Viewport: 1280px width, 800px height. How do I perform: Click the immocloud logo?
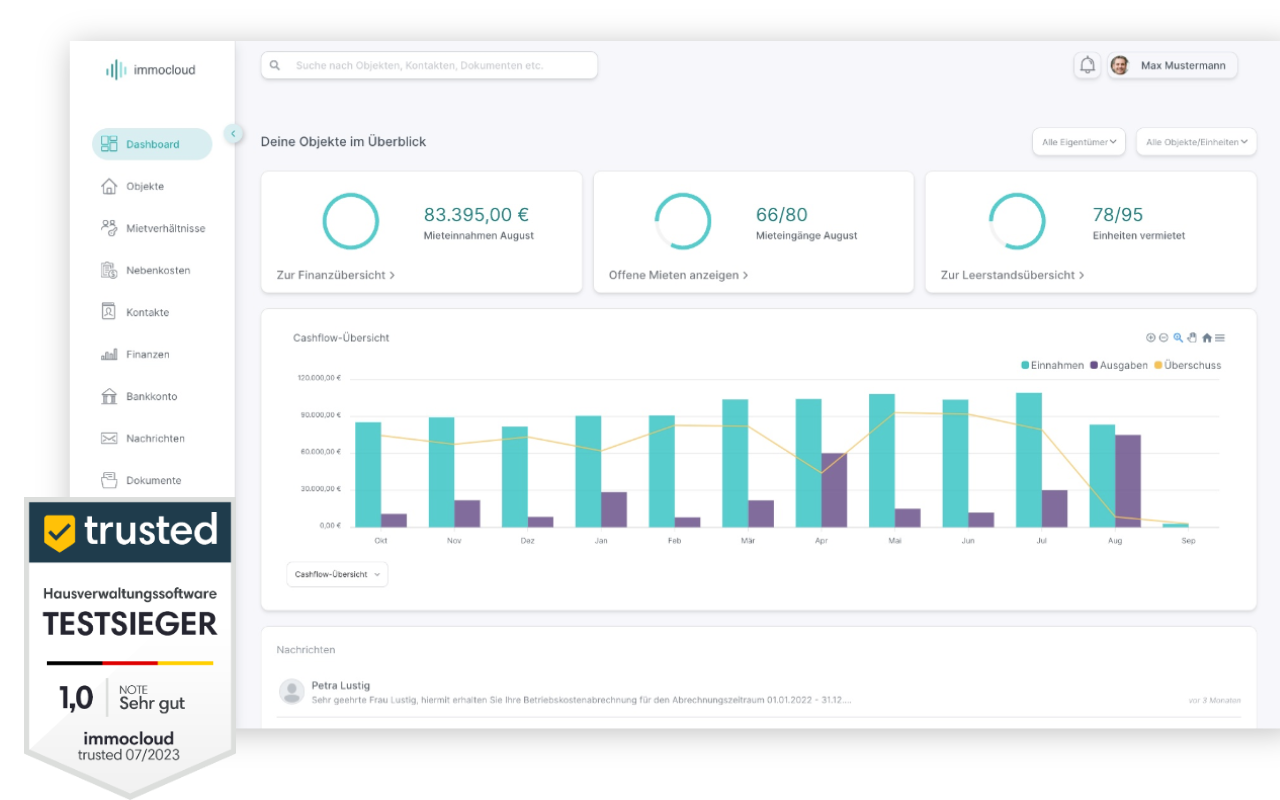tap(151, 70)
